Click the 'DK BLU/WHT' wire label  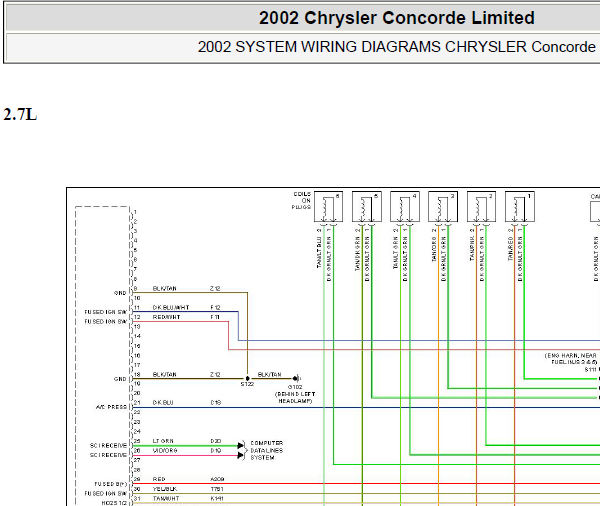click(x=171, y=307)
